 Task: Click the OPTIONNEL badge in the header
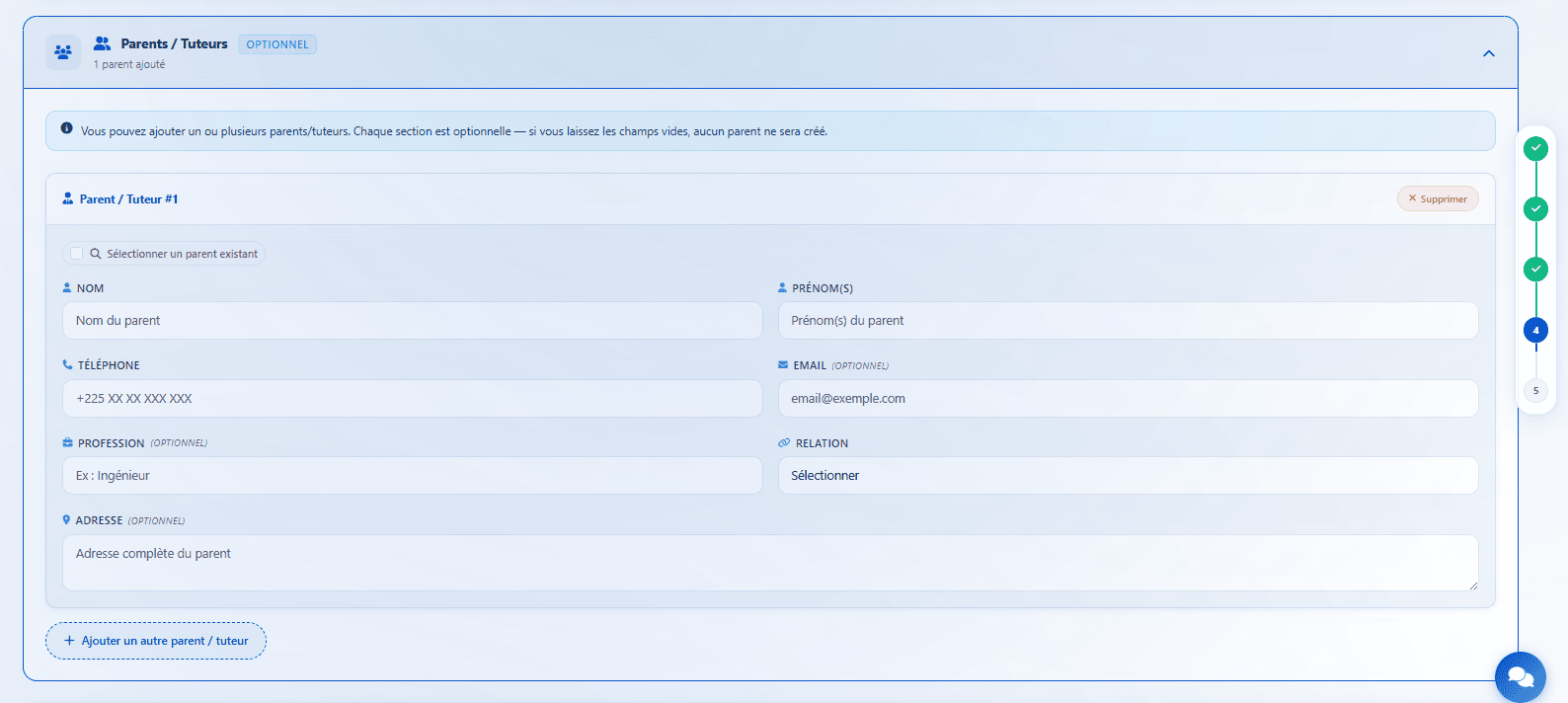point(277,44)
